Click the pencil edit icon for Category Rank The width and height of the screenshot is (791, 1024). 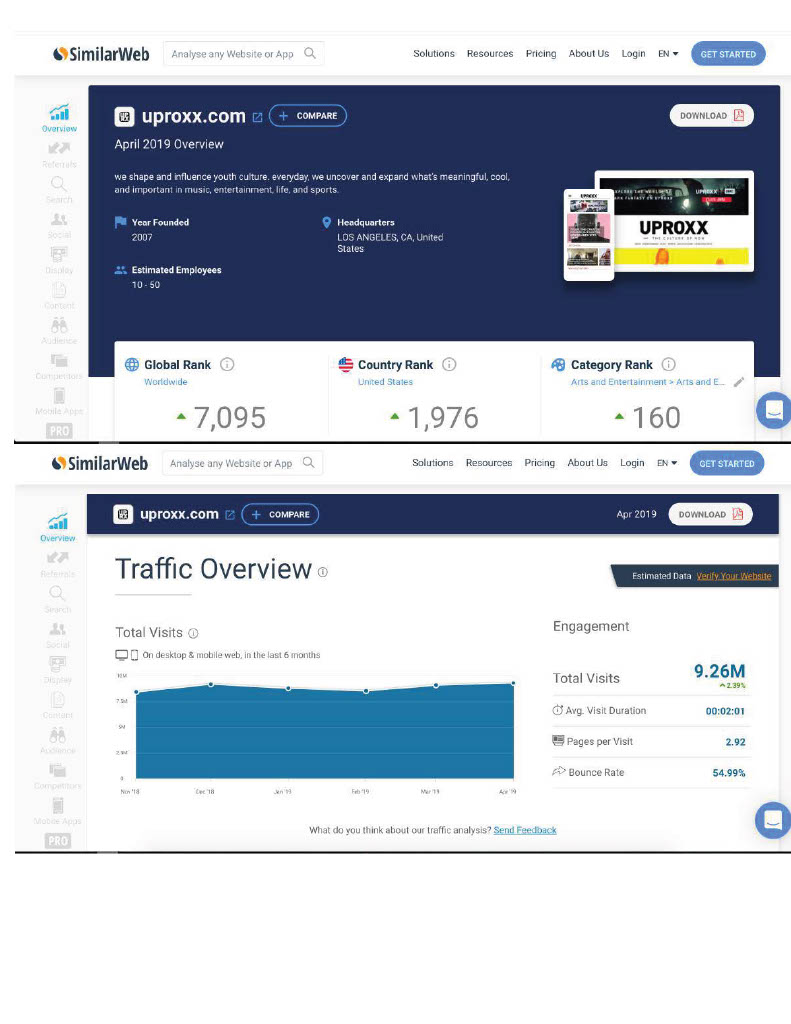click(x=739, y=382)
